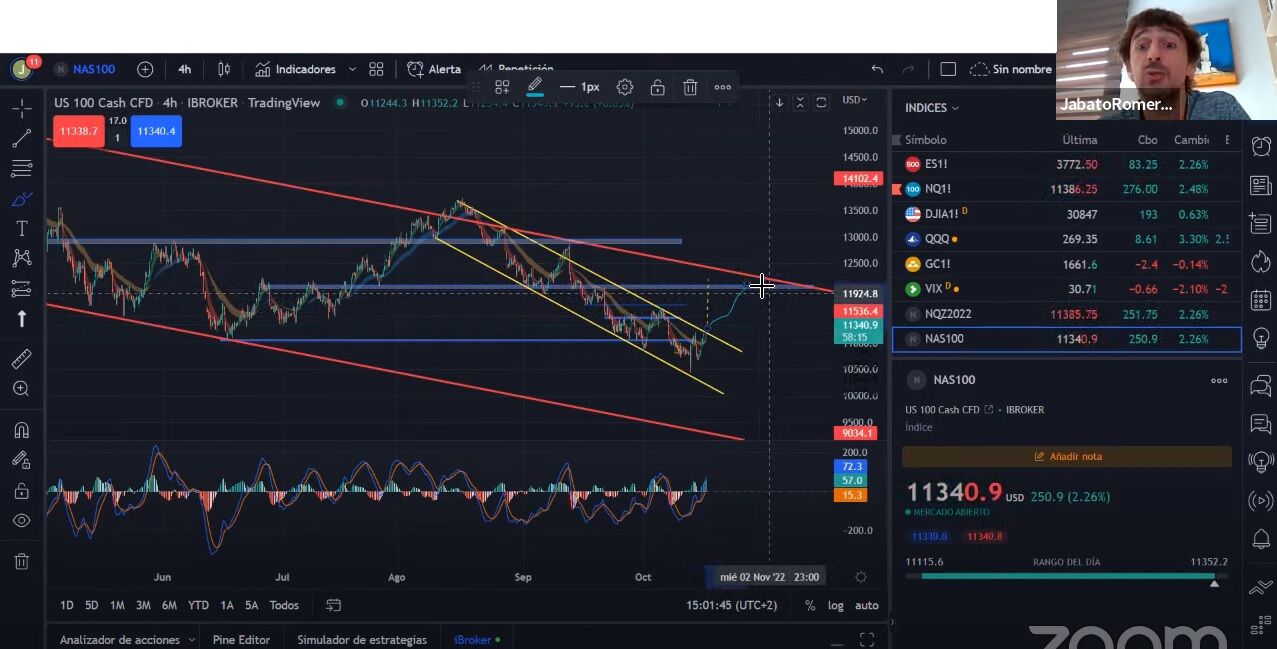The height and width of the screenshot is (649, 1277).
Task: Open the chart layout selector square
Action: pos(948,69)
